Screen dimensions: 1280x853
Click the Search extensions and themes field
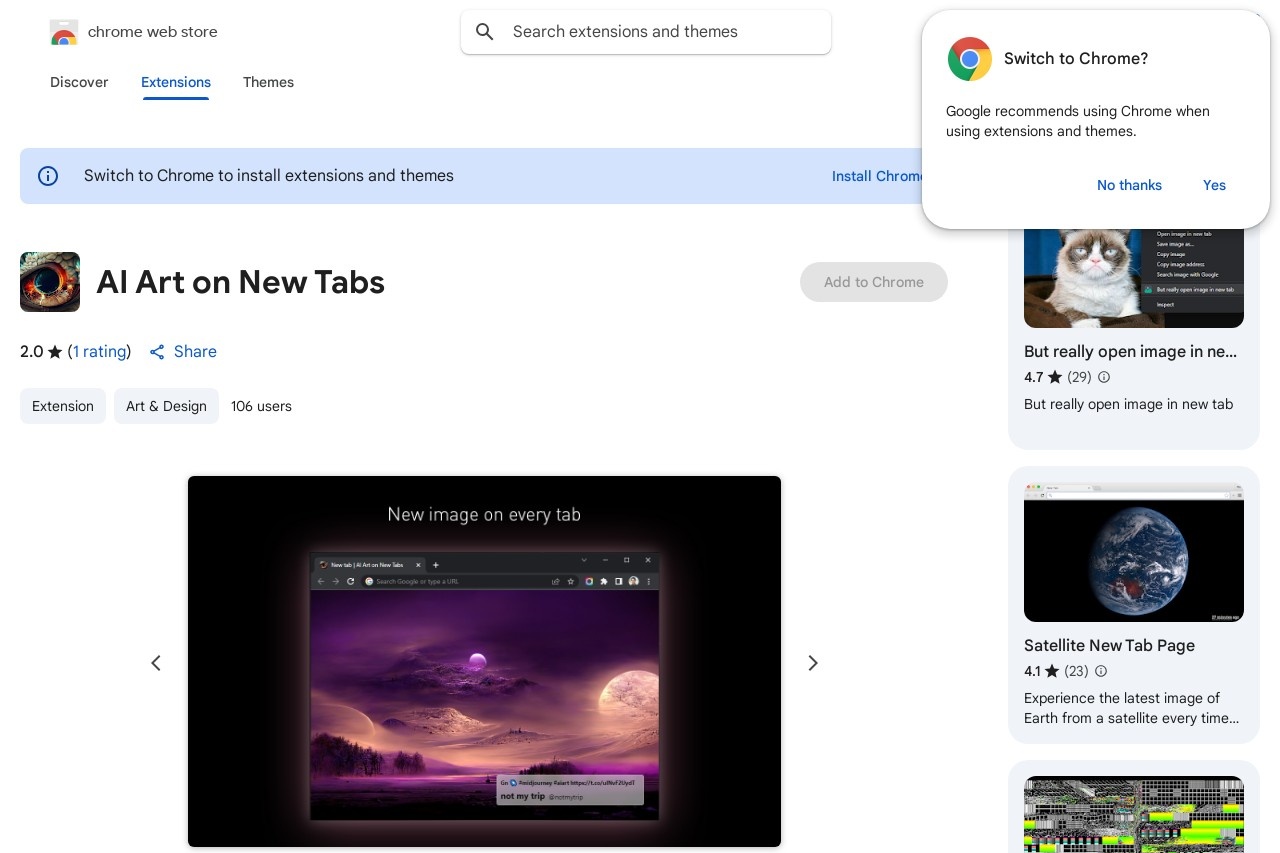pyautogui.click(x=646, y=32)
